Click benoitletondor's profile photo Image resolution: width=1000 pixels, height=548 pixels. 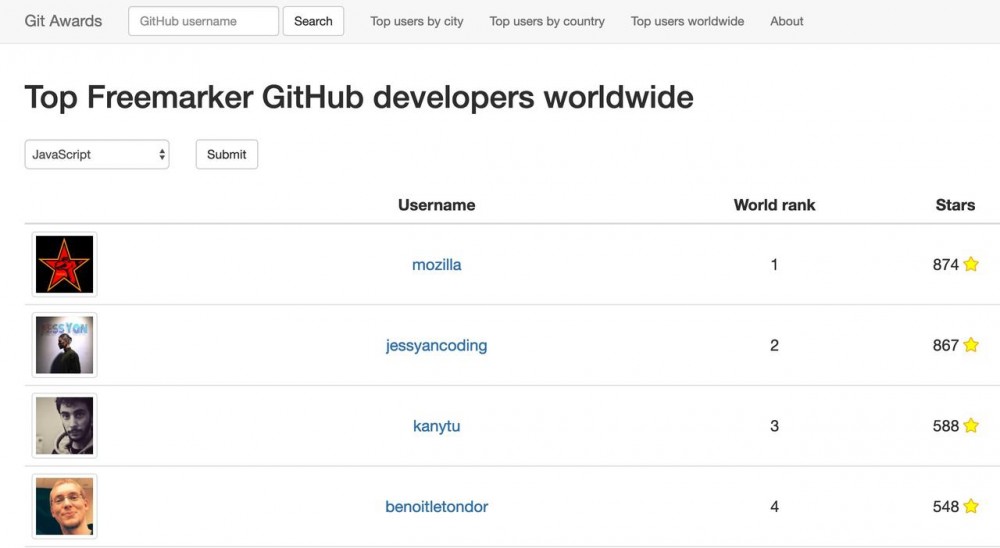pyautogui.click(x=64, y=507)
